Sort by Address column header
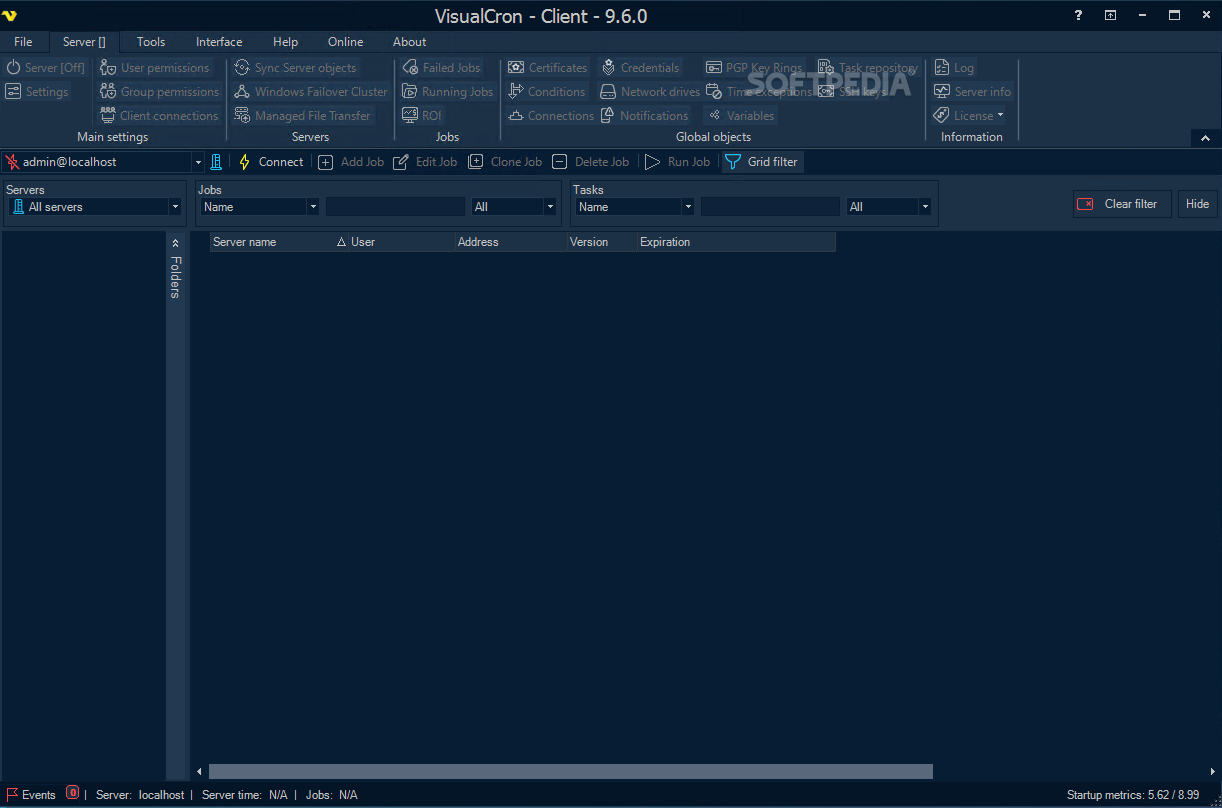 click(510, 242)
